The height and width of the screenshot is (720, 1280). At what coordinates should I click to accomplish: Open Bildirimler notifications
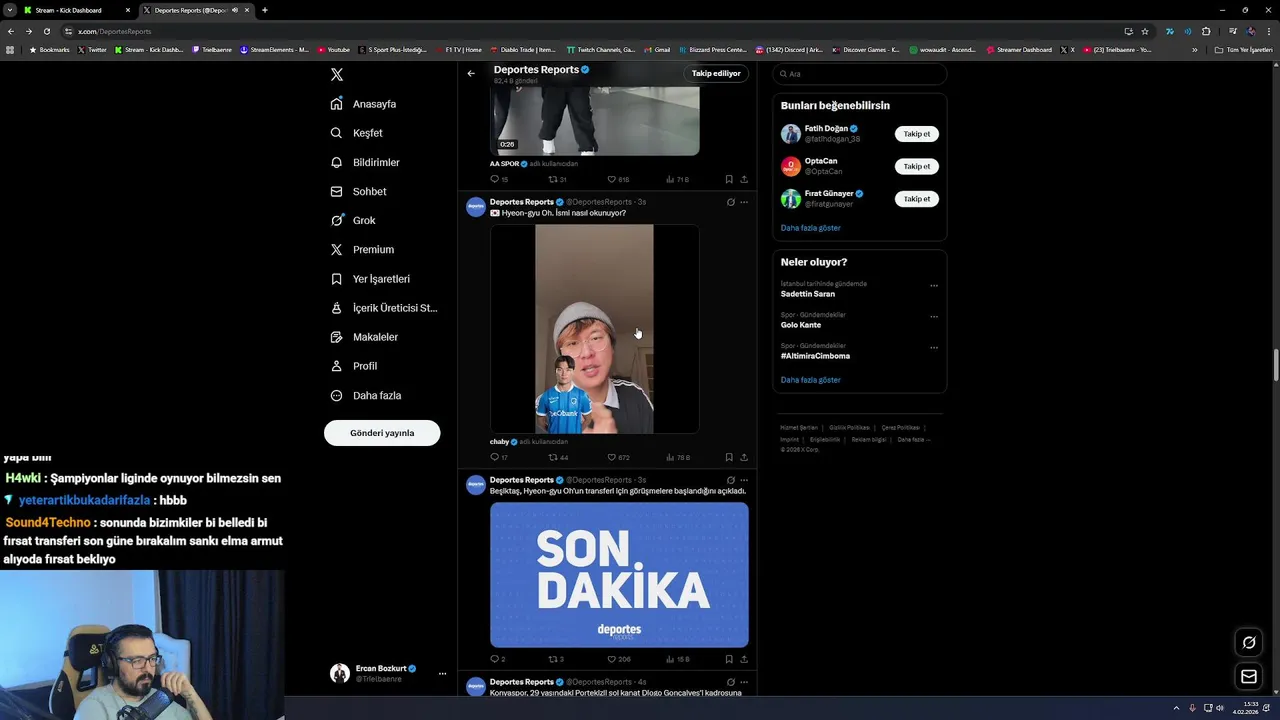click(365, 162)
